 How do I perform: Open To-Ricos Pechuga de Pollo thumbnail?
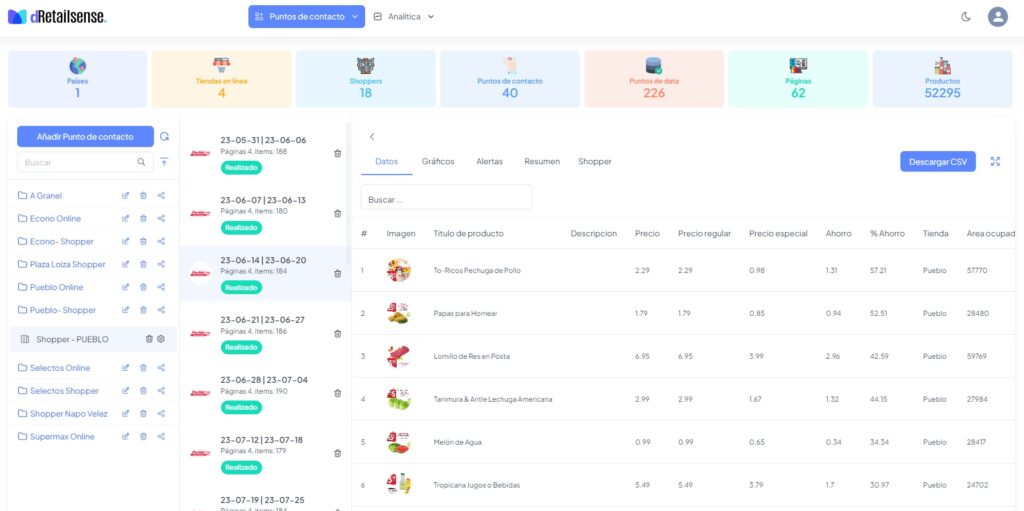pyautogui.click(x=398, y=270)
